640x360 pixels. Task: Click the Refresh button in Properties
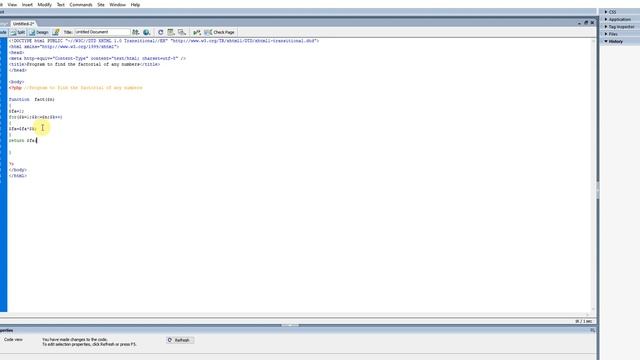click(180, 340)
